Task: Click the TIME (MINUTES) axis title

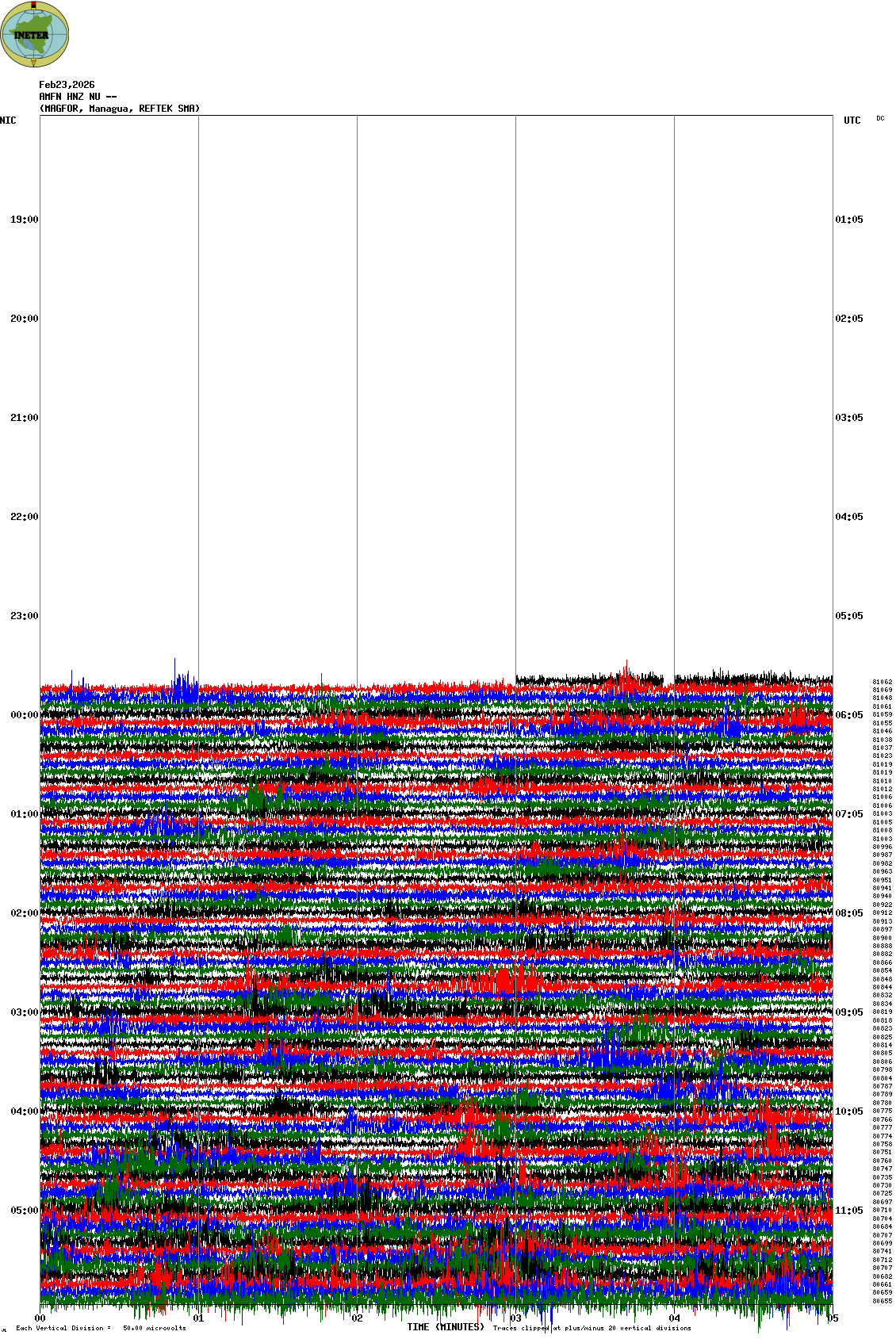Action: coord(446,1327)
